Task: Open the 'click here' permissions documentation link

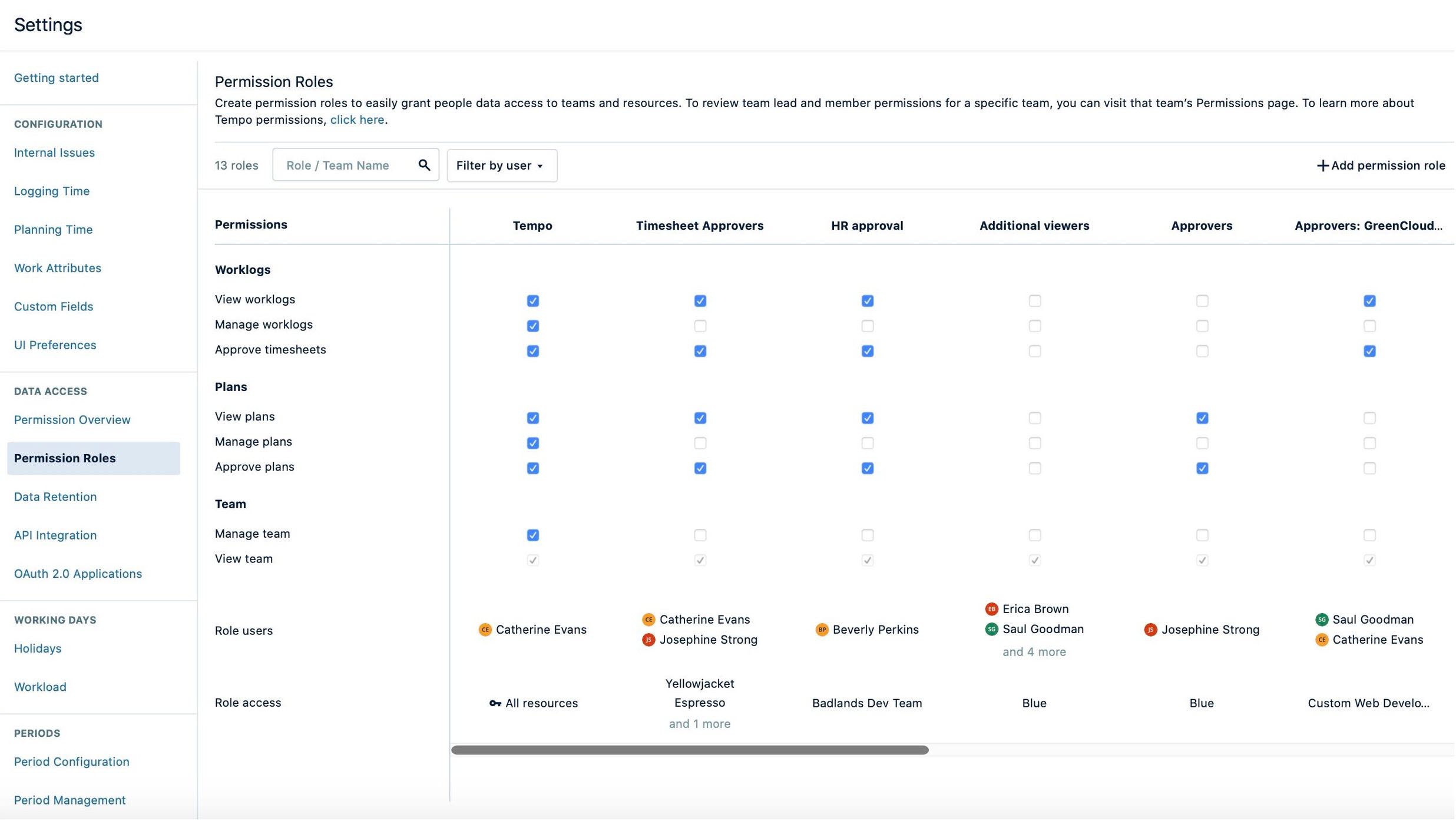Action: pyautogui.click(x=357, y=120)
